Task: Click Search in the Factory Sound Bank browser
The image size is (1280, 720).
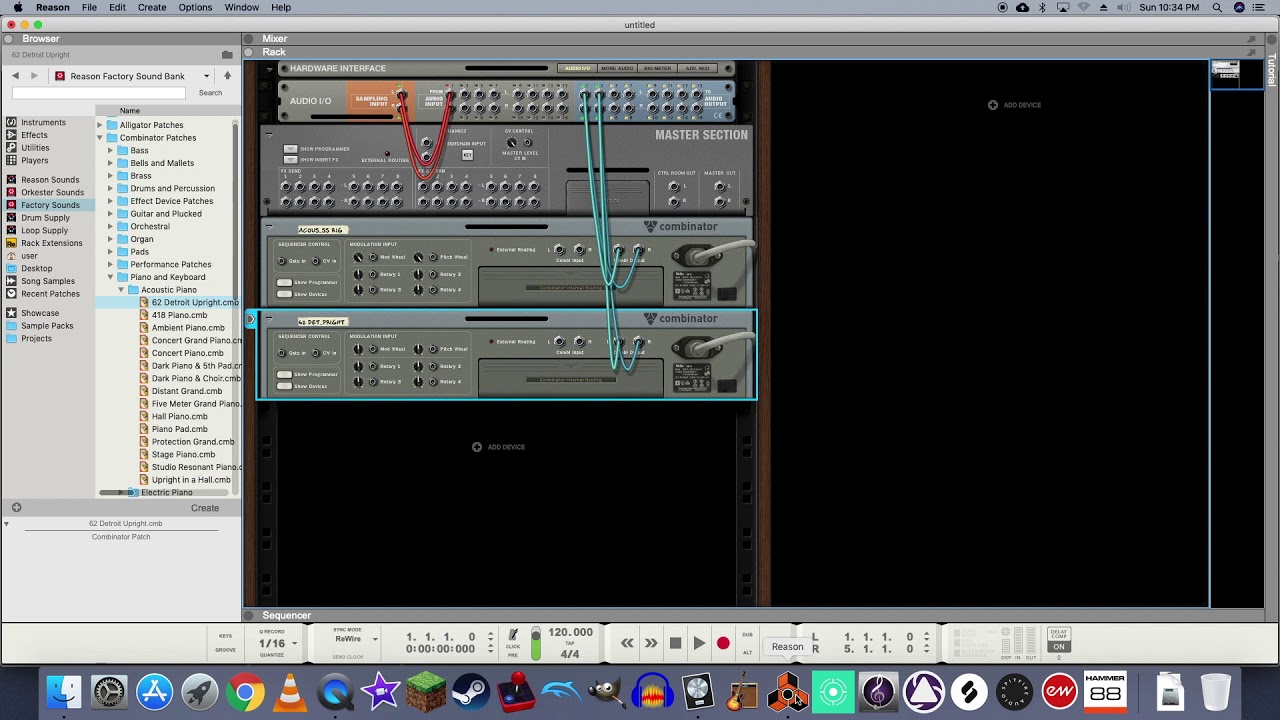Action: (x=210, y=92)
